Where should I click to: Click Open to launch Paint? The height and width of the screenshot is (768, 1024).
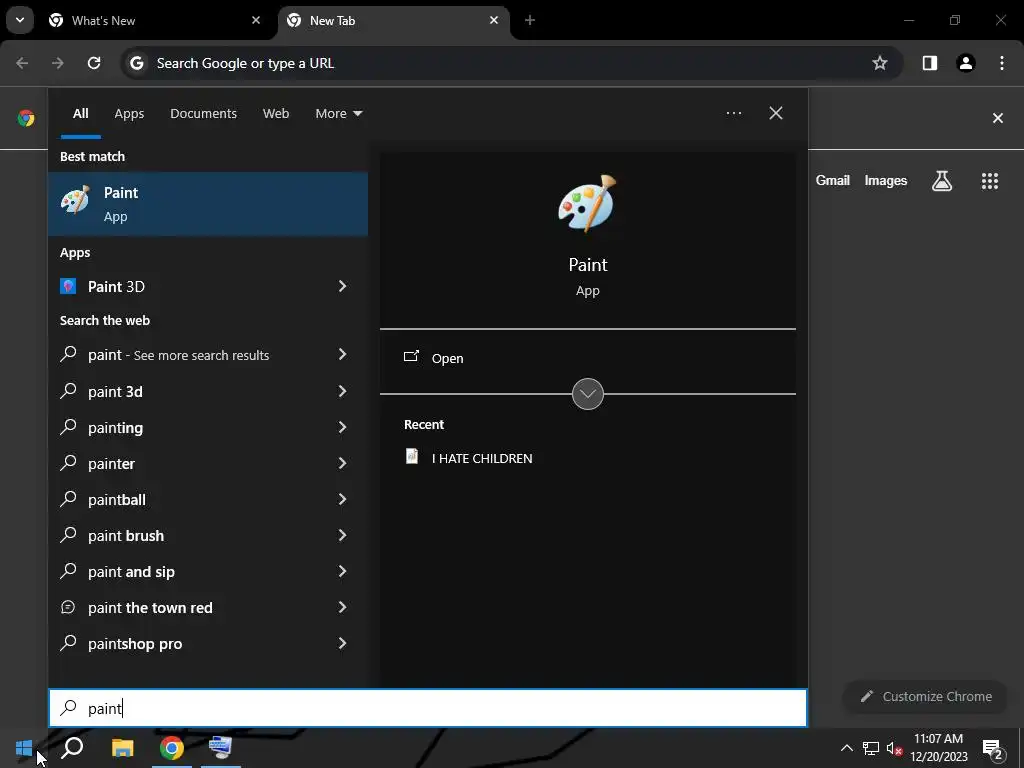pos(434,358)
